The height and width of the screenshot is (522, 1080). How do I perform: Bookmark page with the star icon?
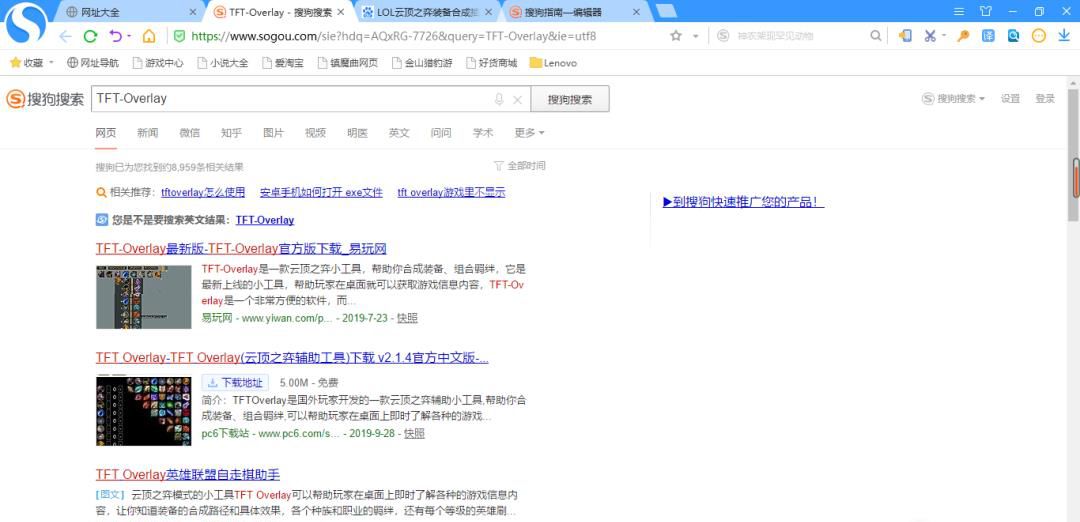pyautogui.click(x=676, y=36)
